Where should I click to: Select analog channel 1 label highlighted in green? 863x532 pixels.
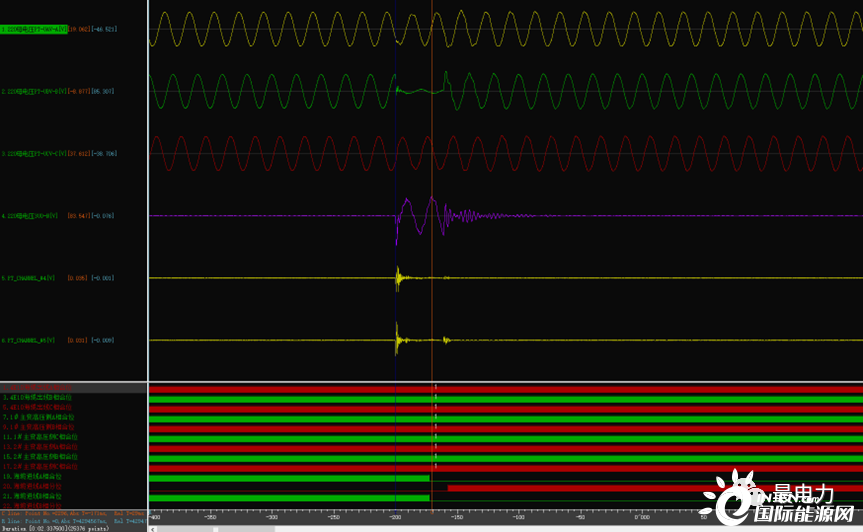coord(34,29)
